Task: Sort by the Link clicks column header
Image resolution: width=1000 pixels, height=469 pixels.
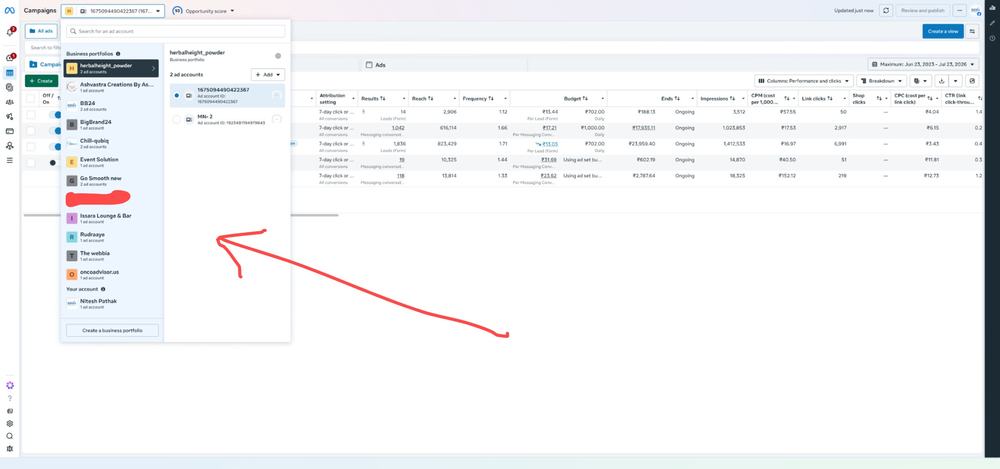Action: click(x=824, y=98)
